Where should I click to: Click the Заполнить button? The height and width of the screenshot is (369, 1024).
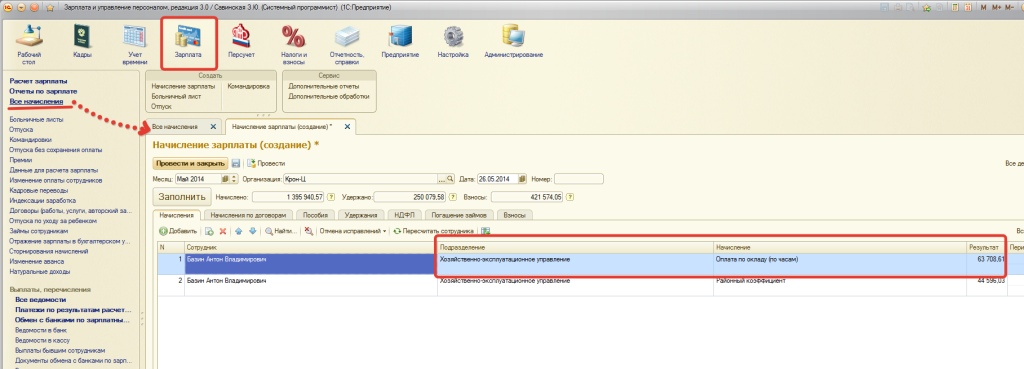pos(182,197)
